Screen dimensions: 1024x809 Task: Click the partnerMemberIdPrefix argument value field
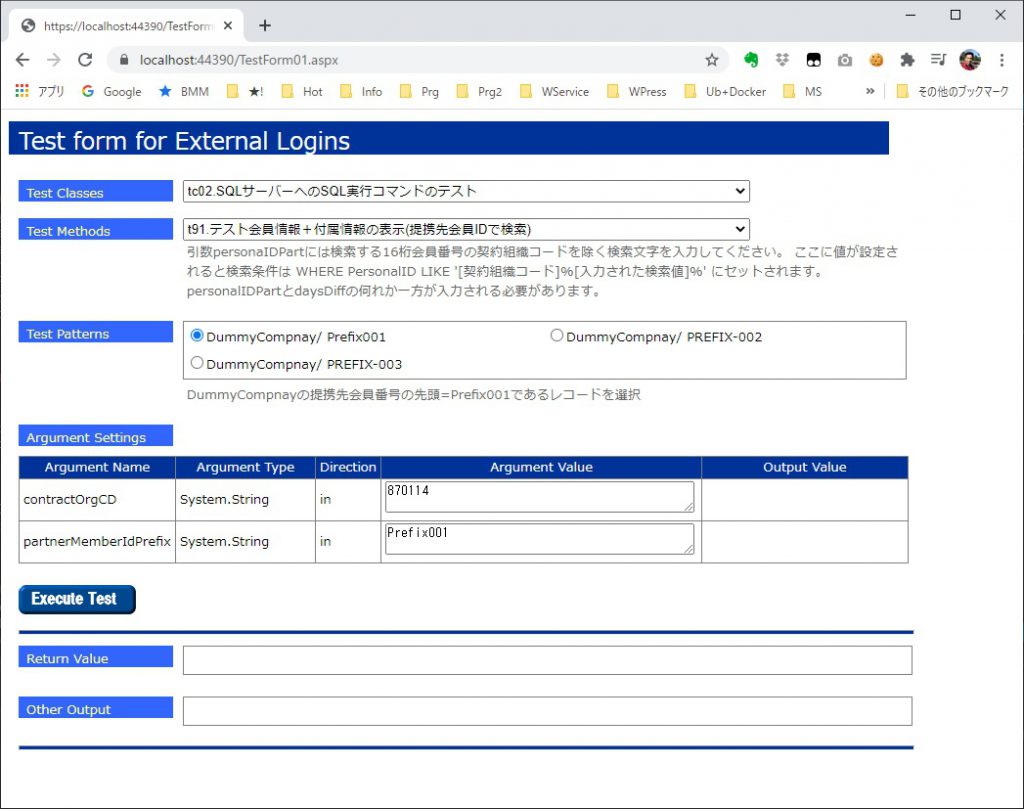tap(540, 539)
